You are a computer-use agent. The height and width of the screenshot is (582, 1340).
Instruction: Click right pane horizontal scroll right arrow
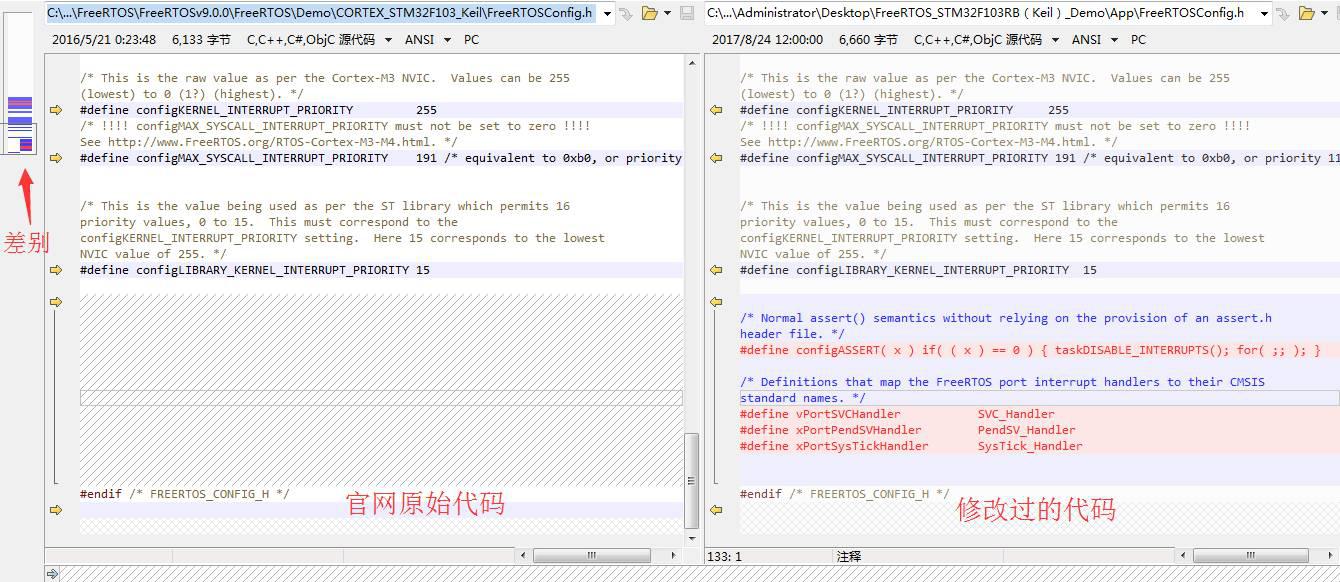[1332, 555]
